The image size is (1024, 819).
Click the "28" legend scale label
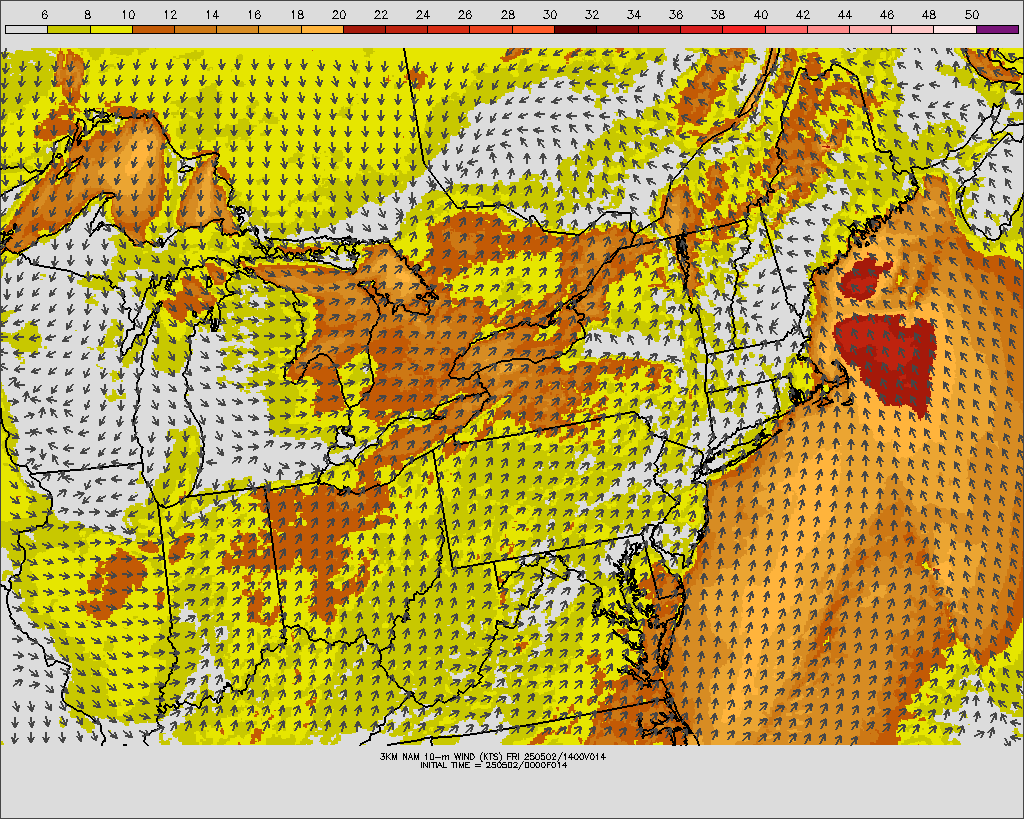pyautogui.click(x=507, y=14)
